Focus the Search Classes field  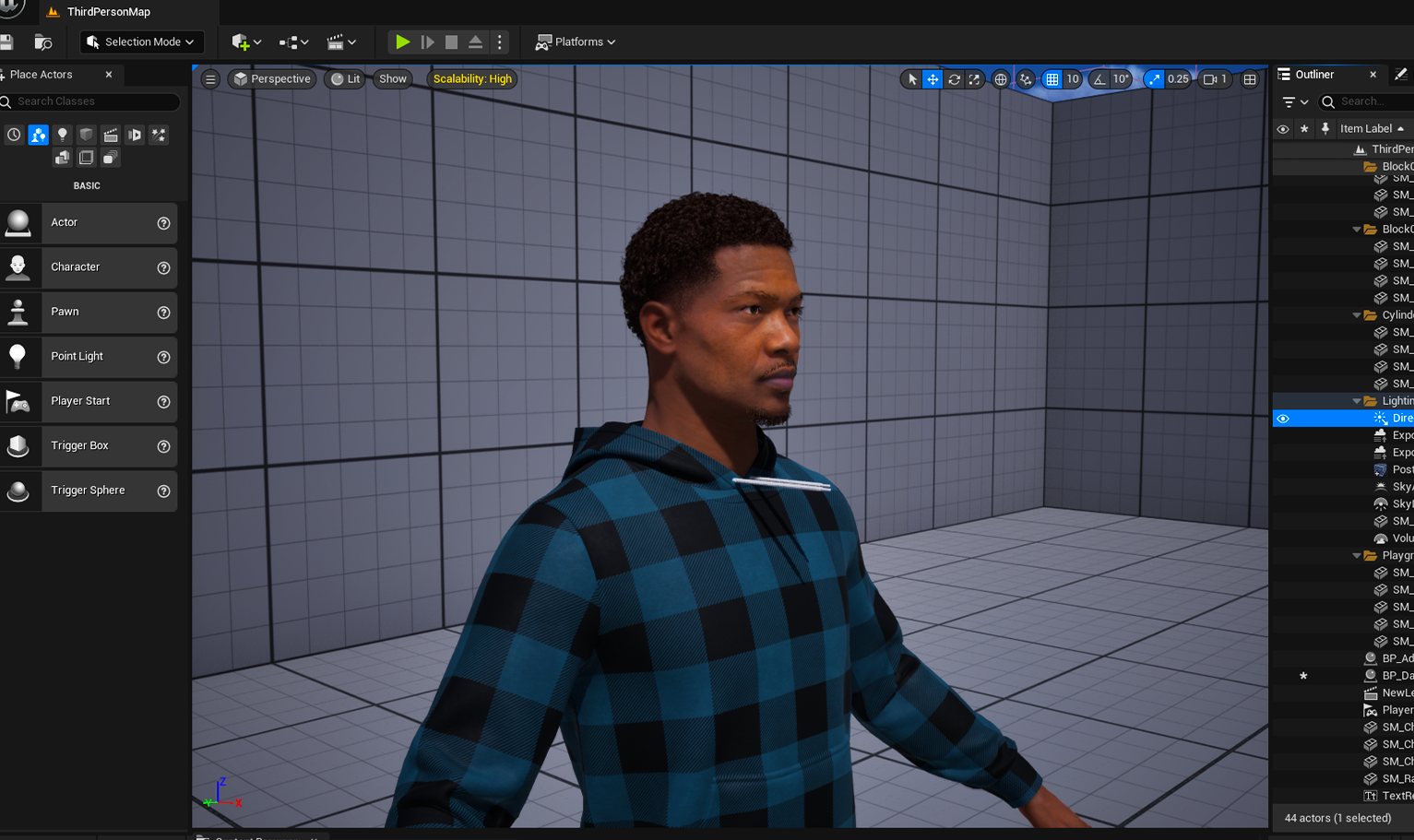coord(90,101)
